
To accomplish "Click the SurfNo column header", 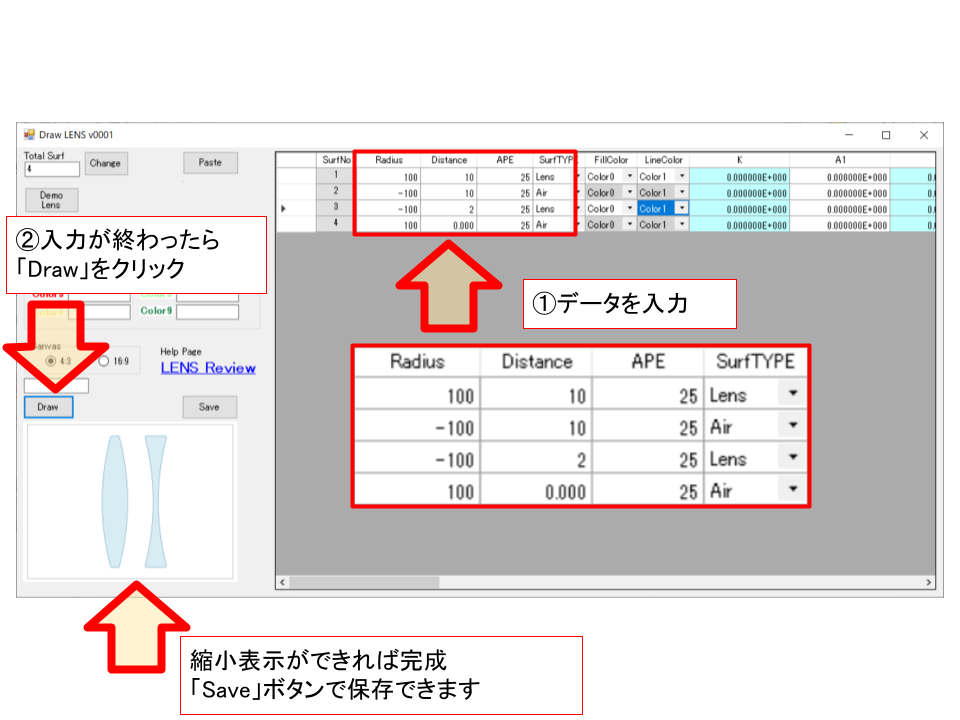I will [x=336, y=160].
